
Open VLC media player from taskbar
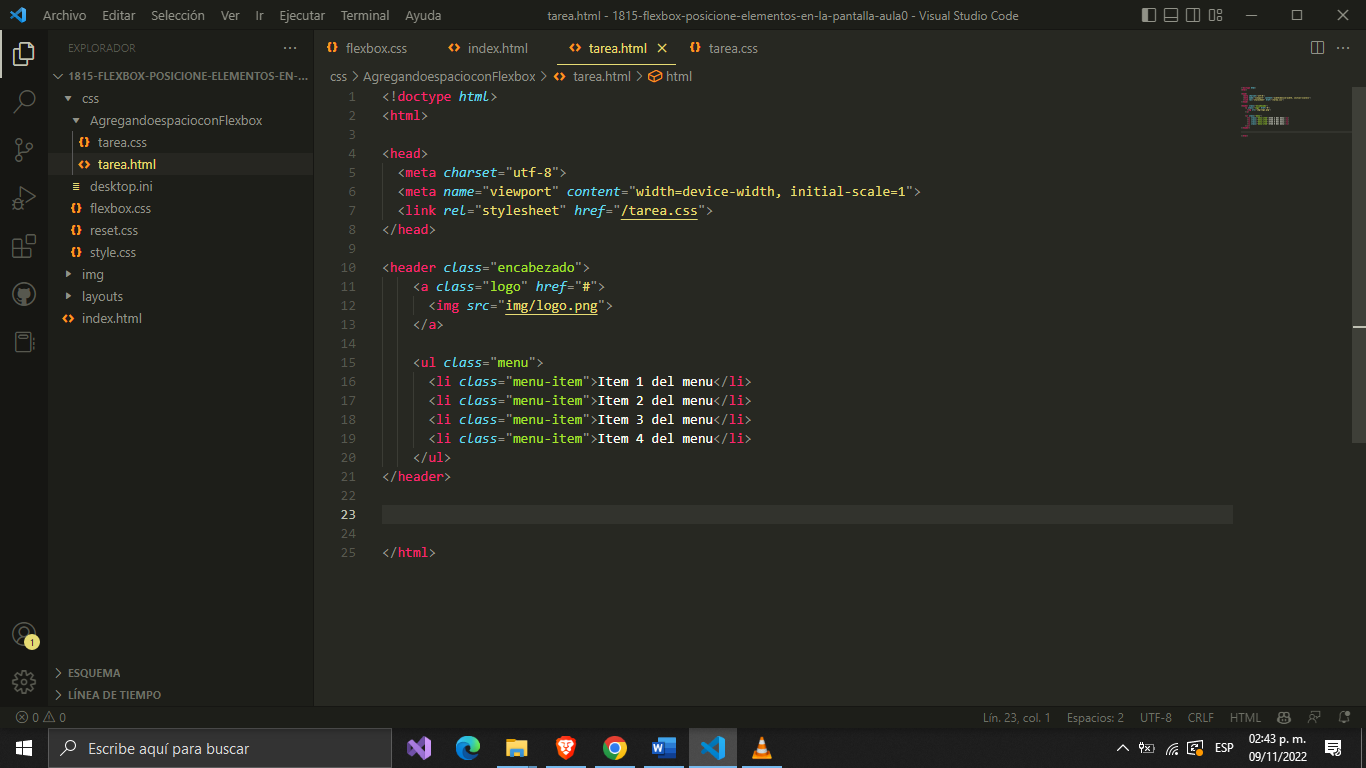(x=762, y=748)
